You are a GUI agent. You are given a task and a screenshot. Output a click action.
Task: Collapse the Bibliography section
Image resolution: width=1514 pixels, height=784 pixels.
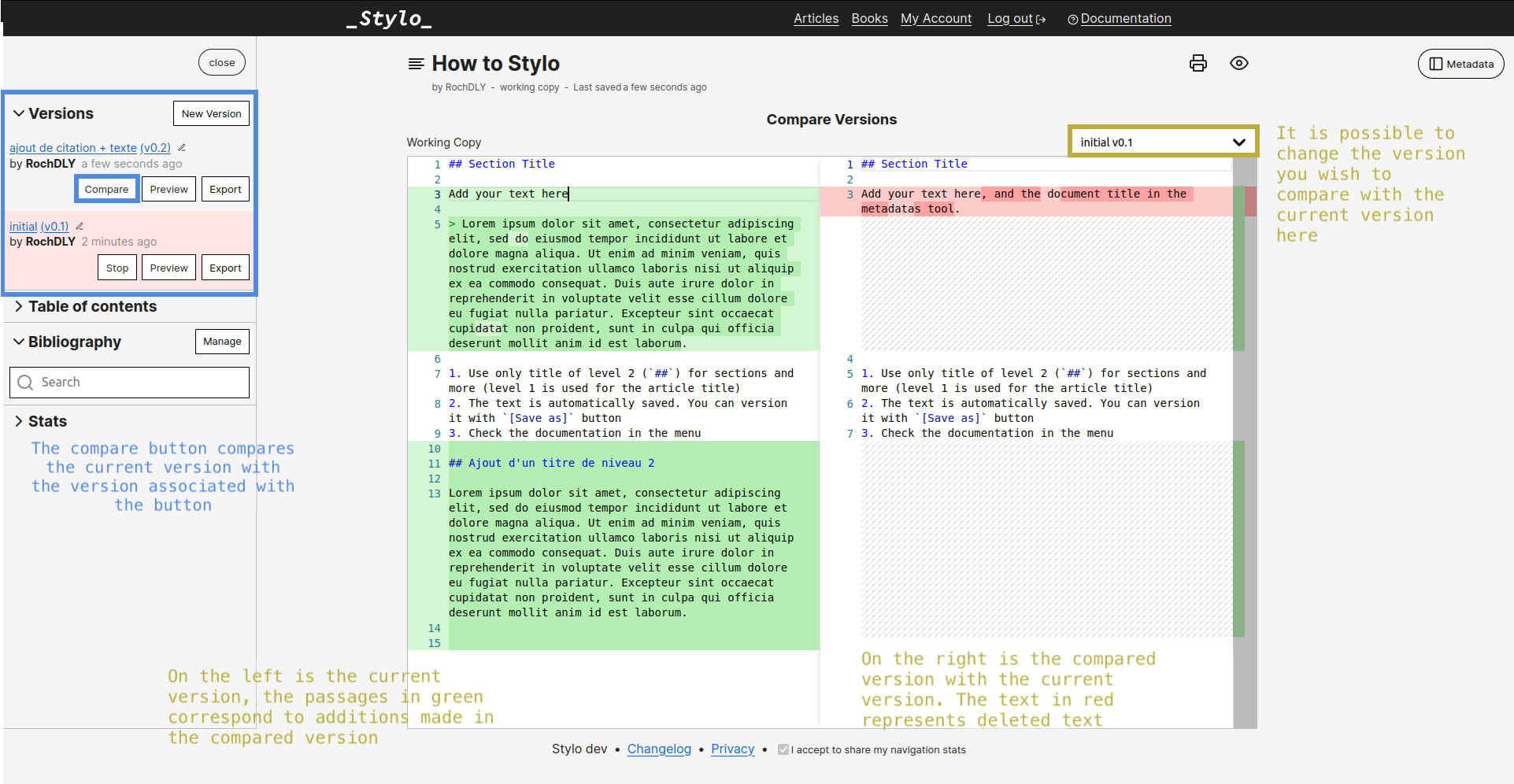click(x=19, y=342)
